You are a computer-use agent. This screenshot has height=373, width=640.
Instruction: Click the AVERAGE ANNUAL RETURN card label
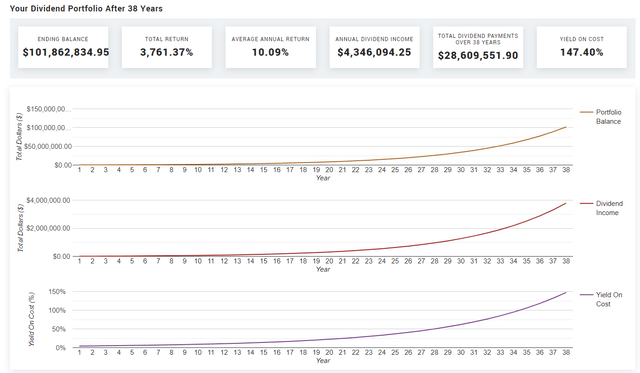[270, 39]
